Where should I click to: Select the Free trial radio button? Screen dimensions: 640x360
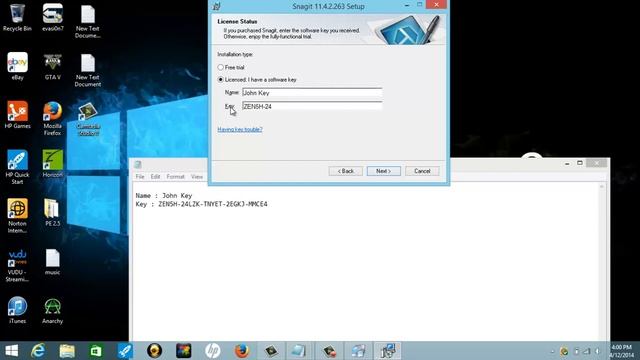click(221, 67)
